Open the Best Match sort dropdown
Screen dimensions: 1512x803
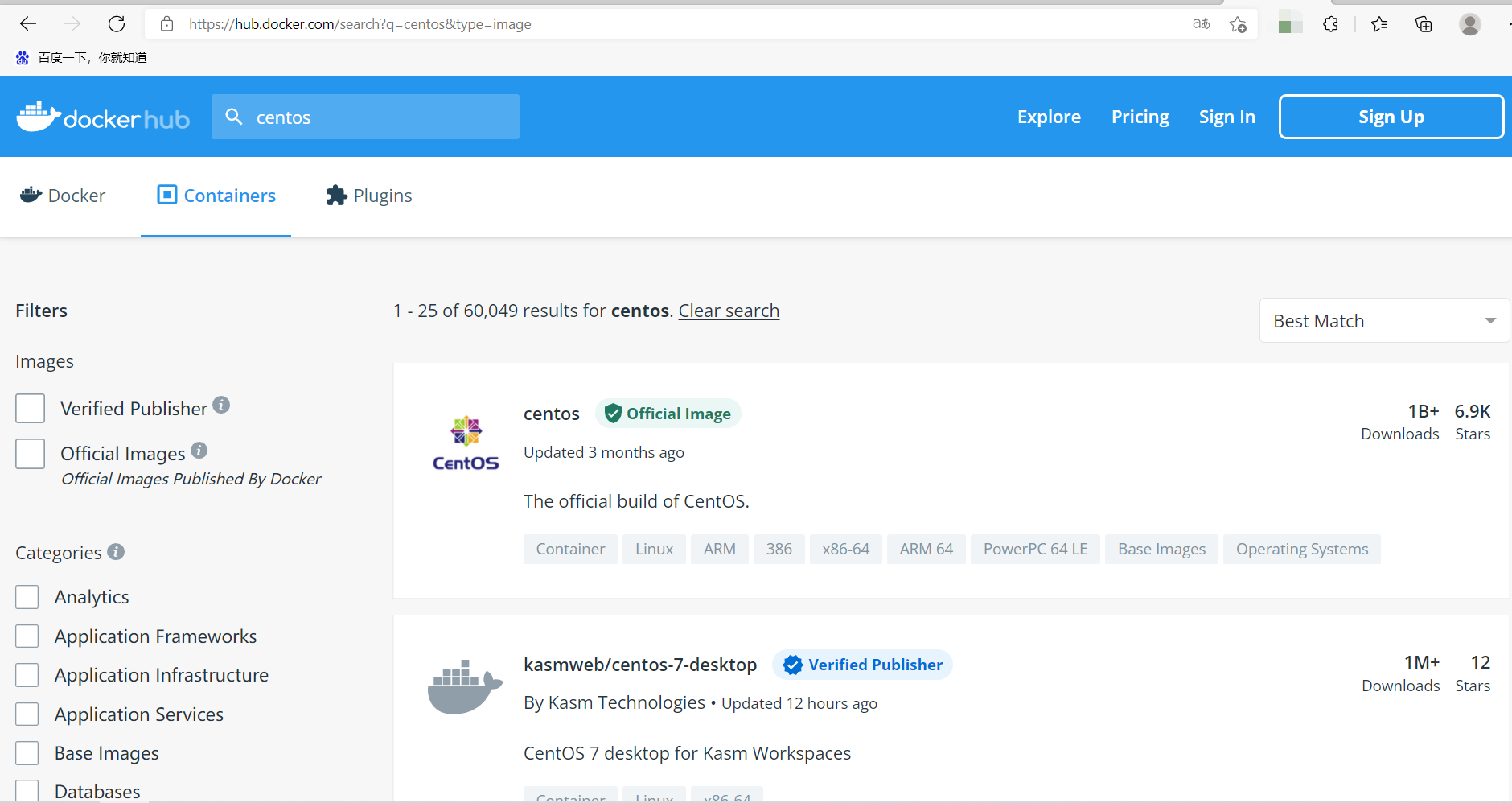(1384, 321)
